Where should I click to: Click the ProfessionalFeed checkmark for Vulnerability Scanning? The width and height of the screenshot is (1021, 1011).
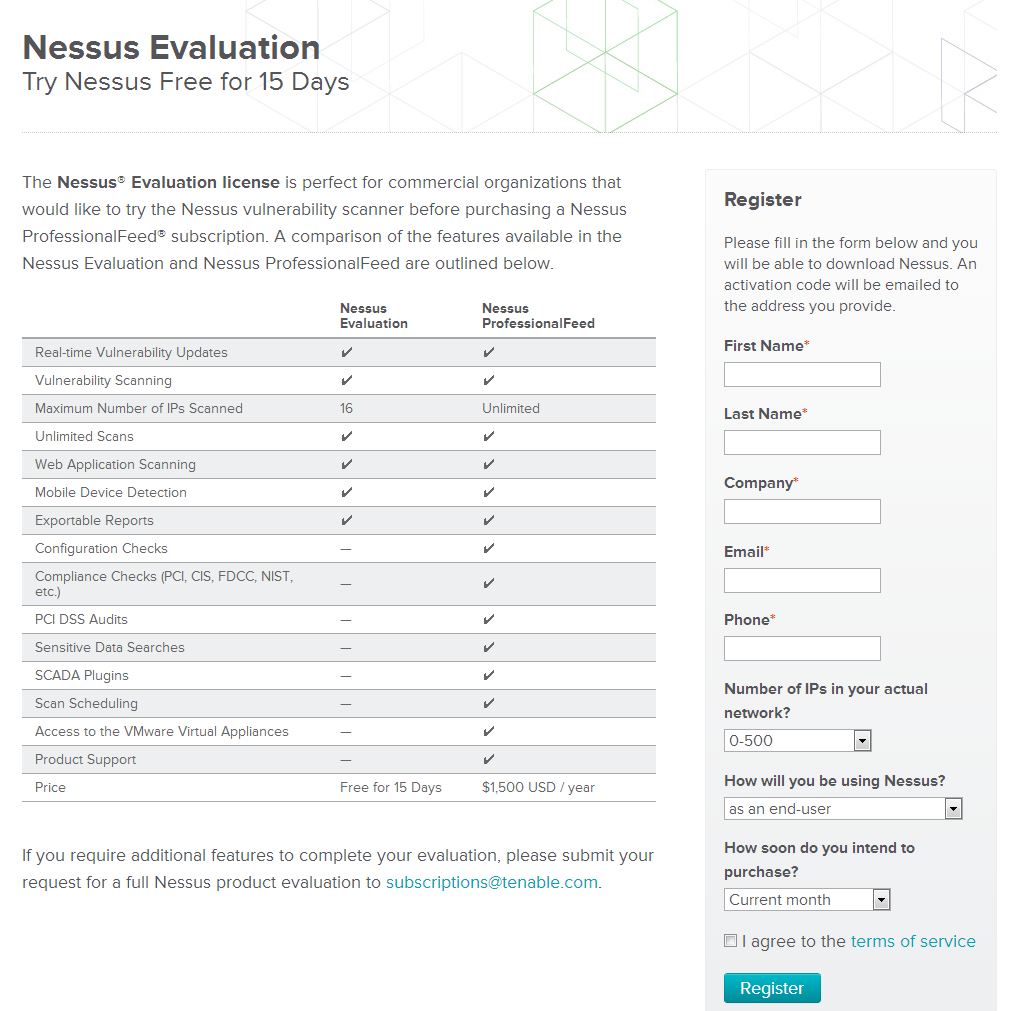tap(489, 381)
